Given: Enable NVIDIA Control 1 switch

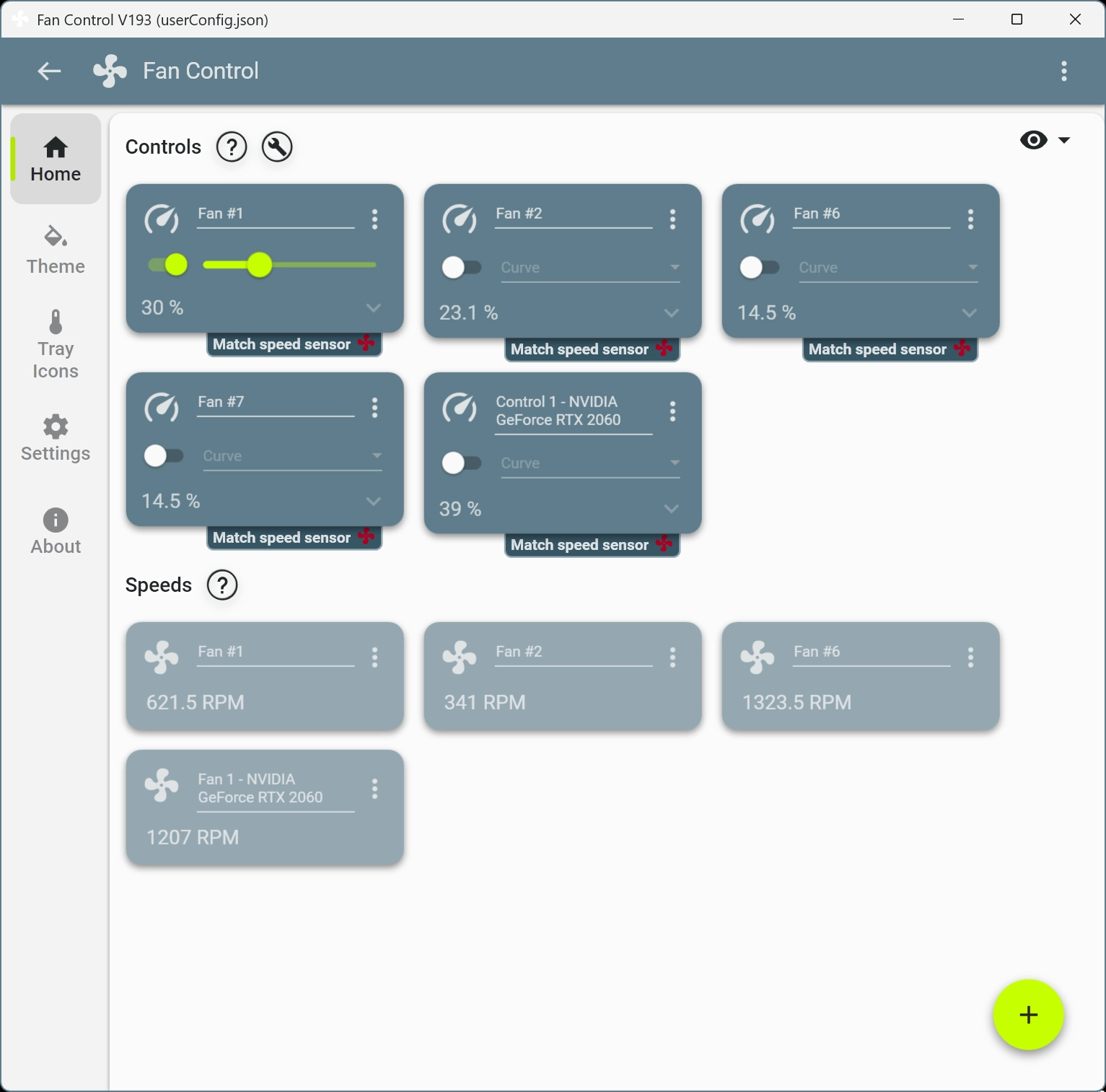Looking at the screenshot, I should coord(461,463).
